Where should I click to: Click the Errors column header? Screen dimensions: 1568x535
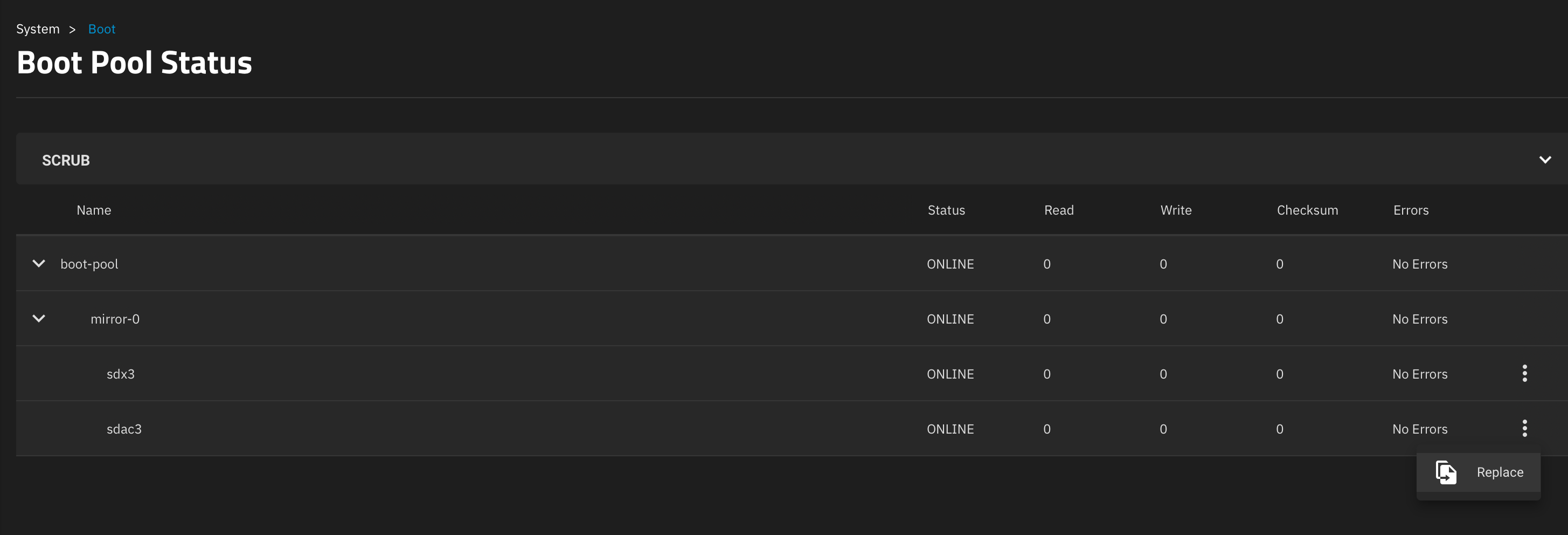point(1410,210)
